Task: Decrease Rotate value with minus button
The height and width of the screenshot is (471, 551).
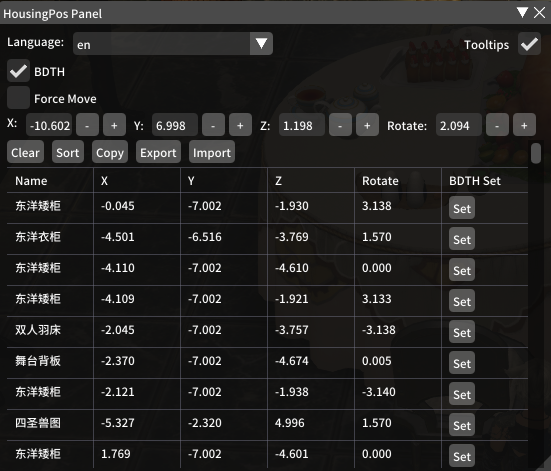Action: click(497, 125)
